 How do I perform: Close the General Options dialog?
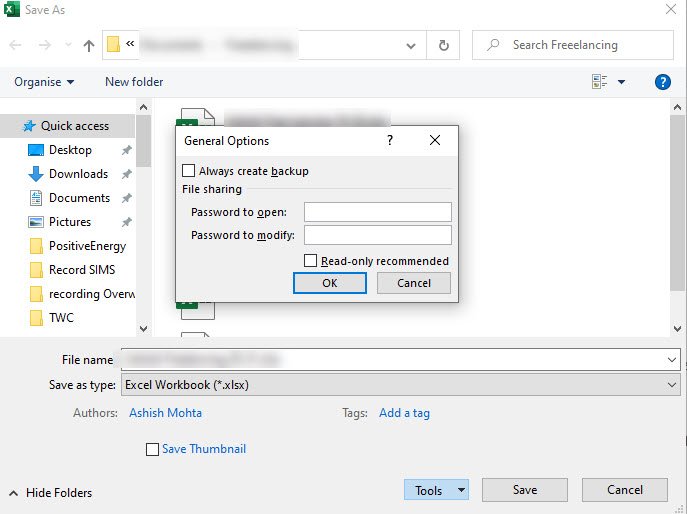[435, 140]
